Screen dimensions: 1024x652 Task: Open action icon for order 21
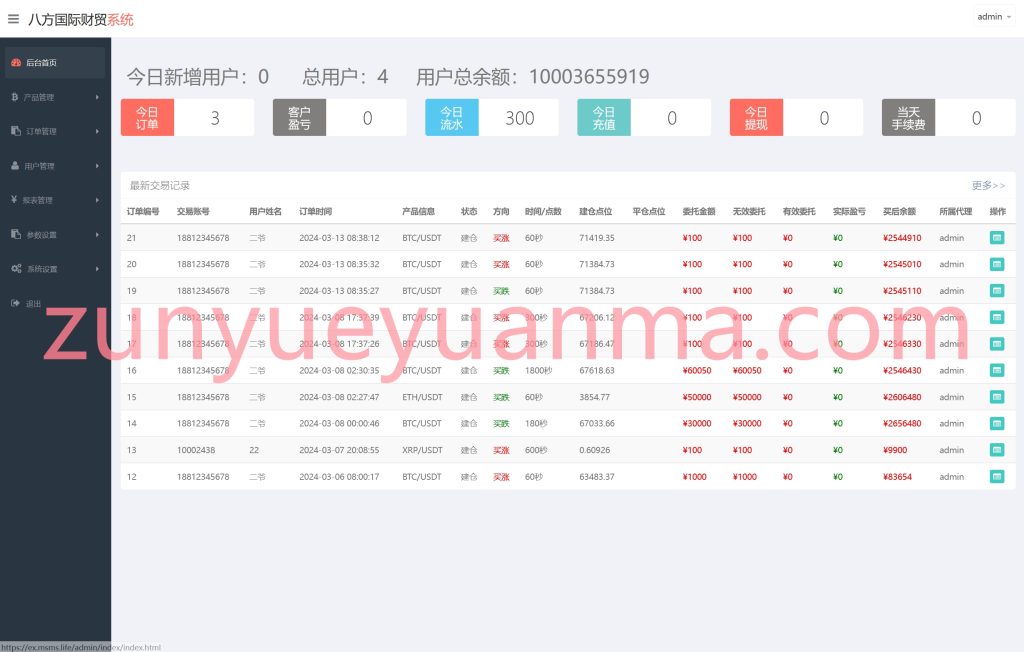pyautogui.click(x=997, y=238)
